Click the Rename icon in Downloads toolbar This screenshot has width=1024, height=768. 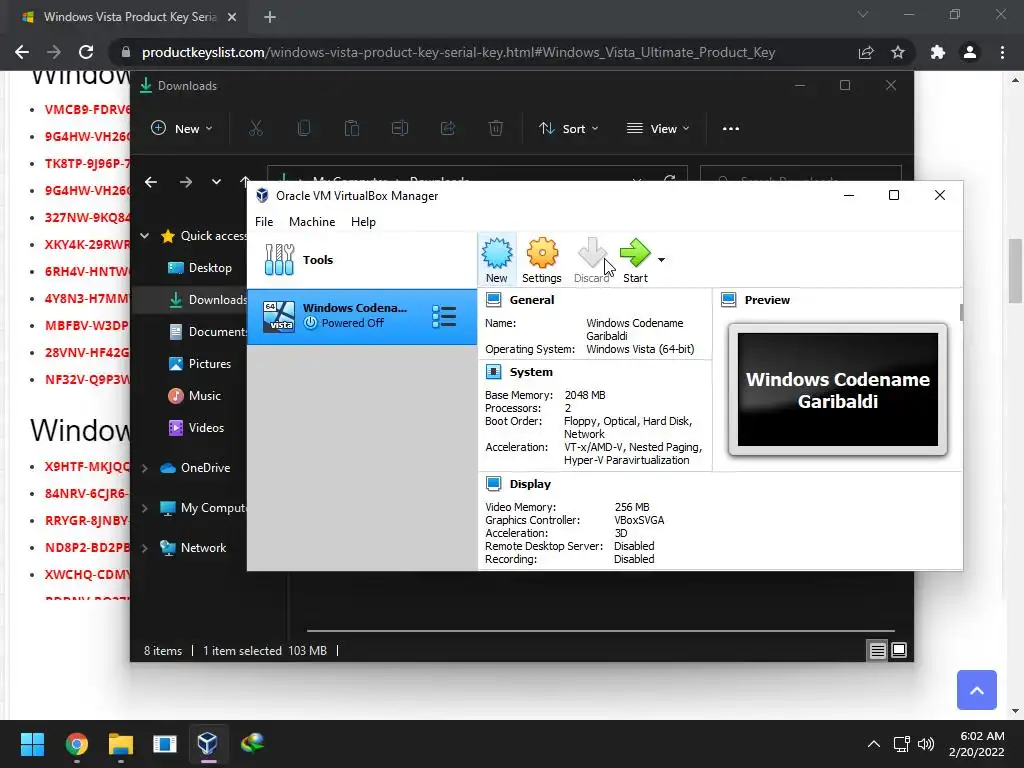click(x=400, y=129)
